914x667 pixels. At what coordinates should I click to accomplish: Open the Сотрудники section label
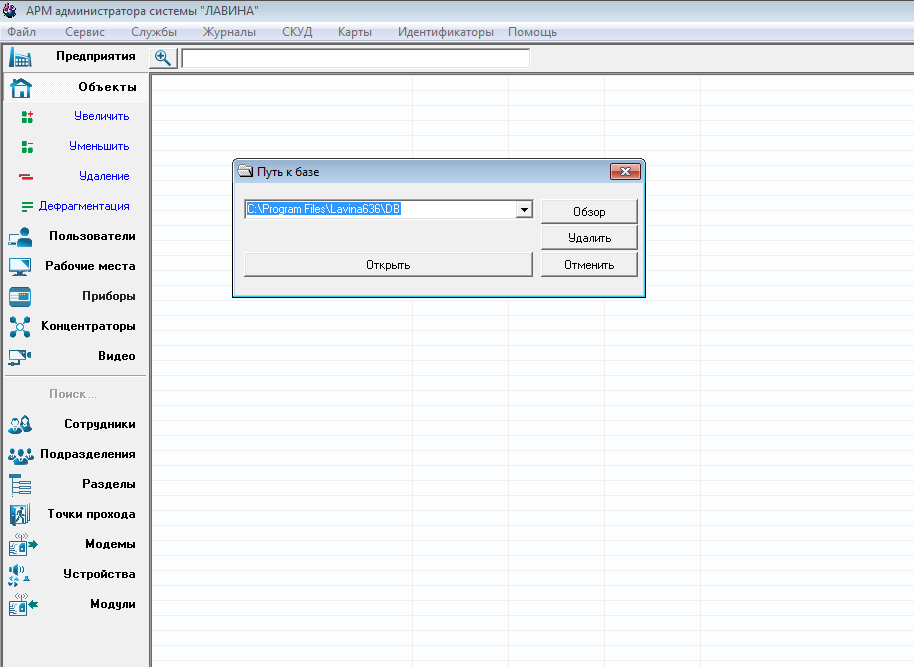[100, 424]
